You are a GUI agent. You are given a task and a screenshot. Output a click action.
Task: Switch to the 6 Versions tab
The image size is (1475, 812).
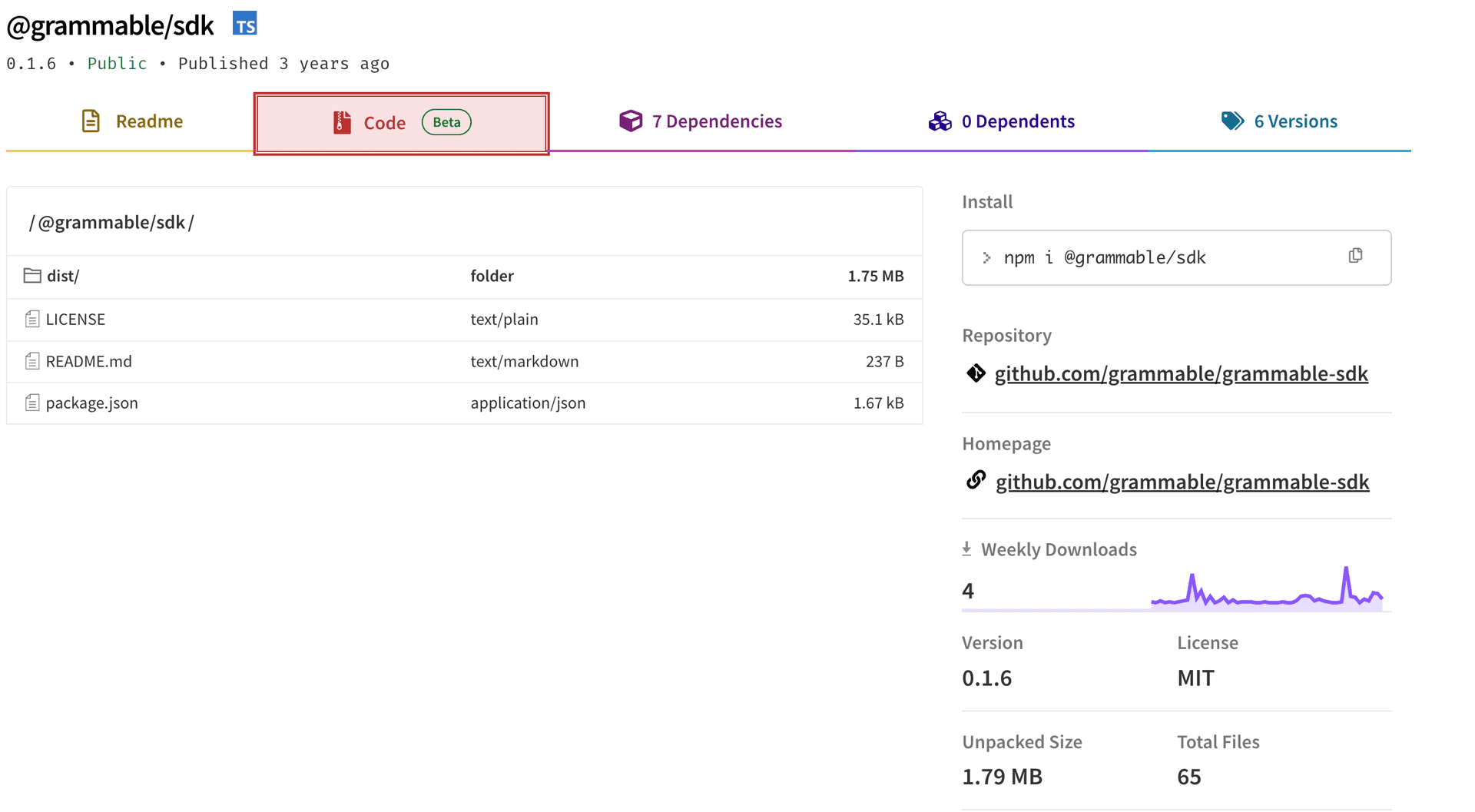[x=1296, y=121]
